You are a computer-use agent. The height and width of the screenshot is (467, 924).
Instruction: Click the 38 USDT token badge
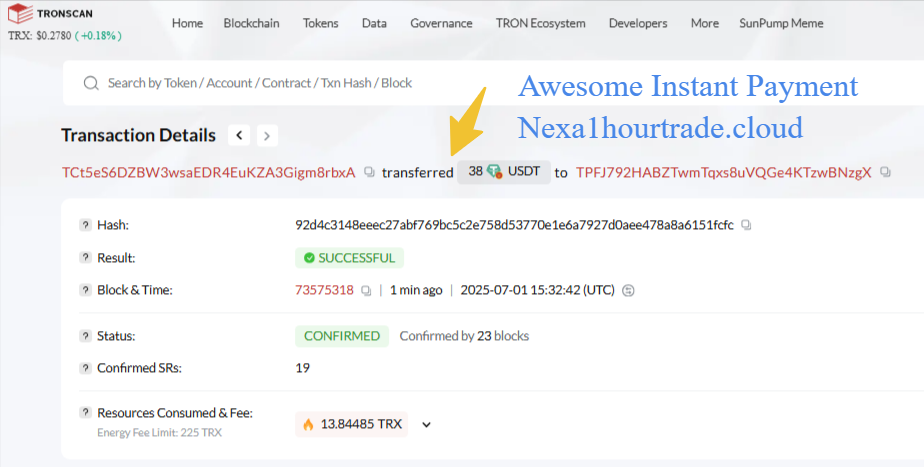[x=504, y=172]
